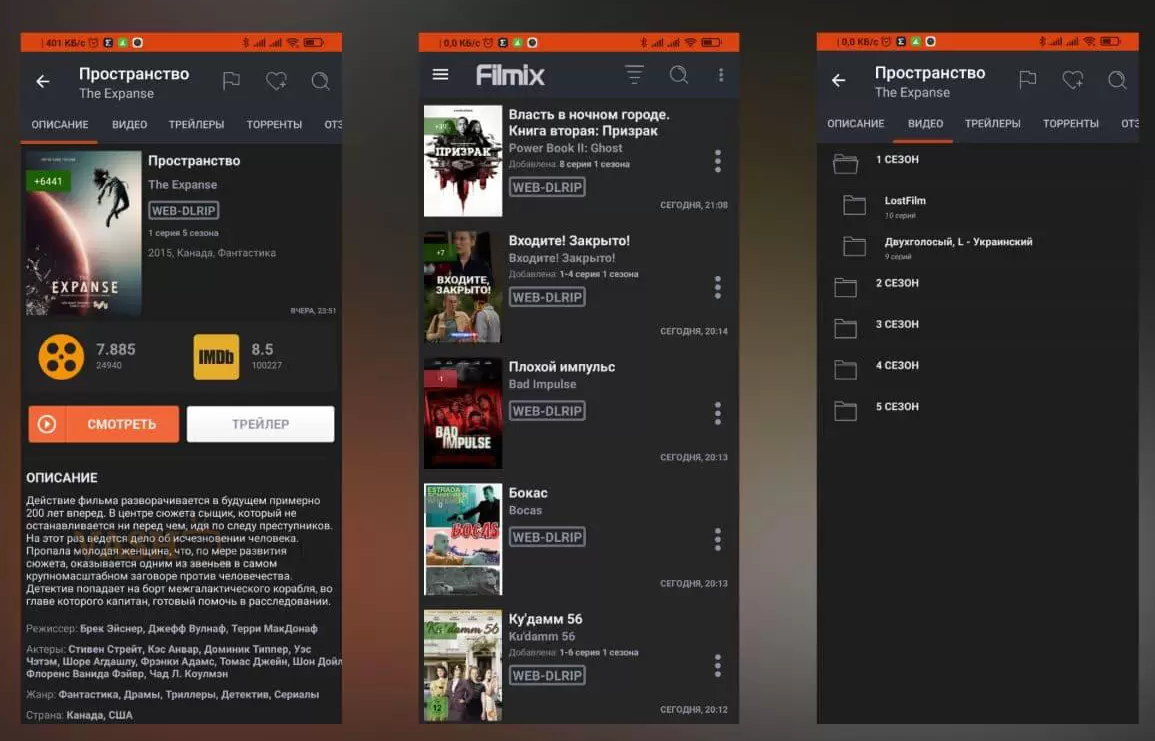Open Призрак poster thumbnail
The height and width of the screenshot is (741, 1155).
pos(463,161)
